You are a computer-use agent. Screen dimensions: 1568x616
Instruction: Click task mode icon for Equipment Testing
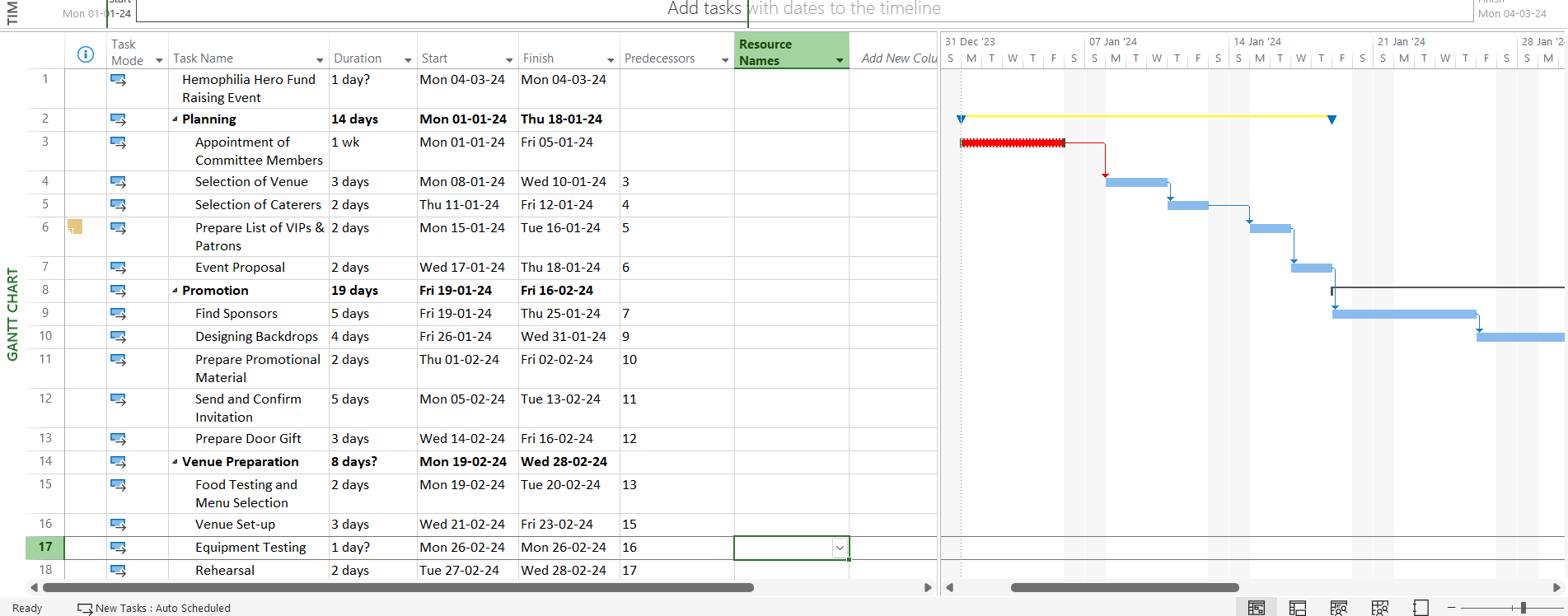click(x=118, y=548)
